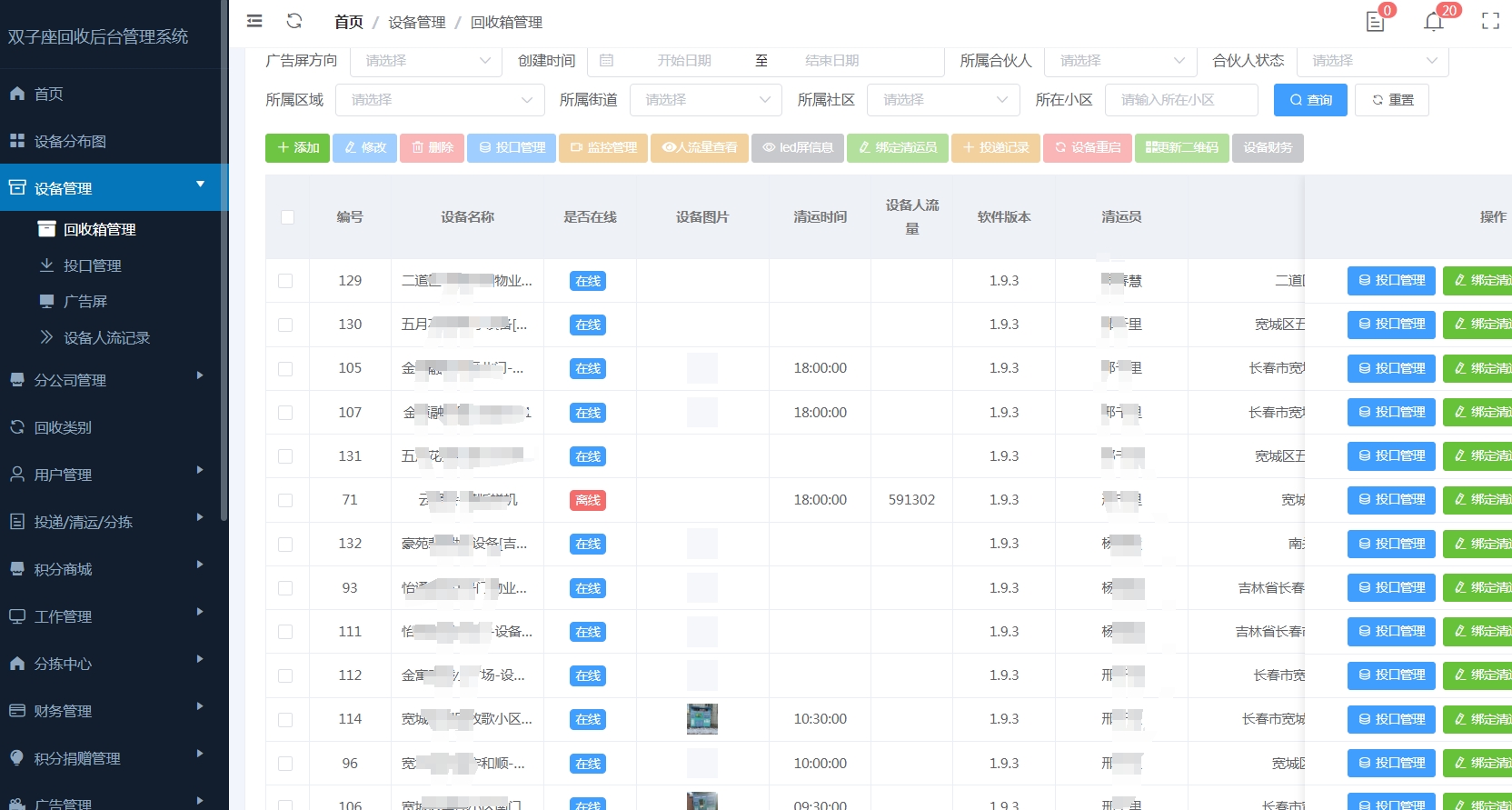
Task: Click the blue 查询 search button
Action: pos(1309,100)
